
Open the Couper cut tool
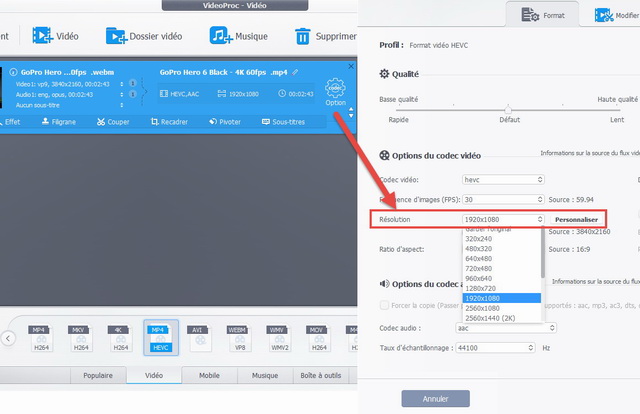(x=113, y=122)
